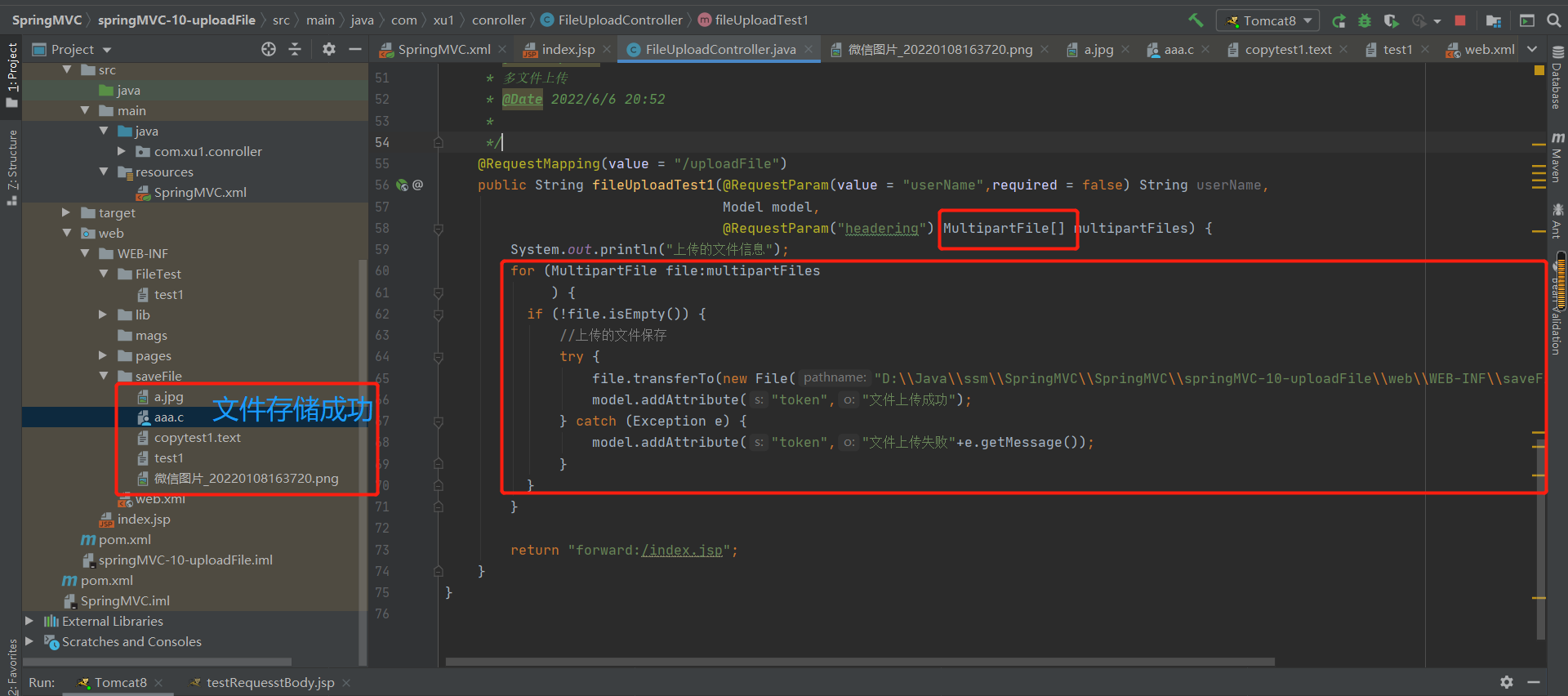This screenshot has height=696, width=1568.
Task: Open the Tomcat8 run configuration dropdown
Action: click(x=1268, y=20)
